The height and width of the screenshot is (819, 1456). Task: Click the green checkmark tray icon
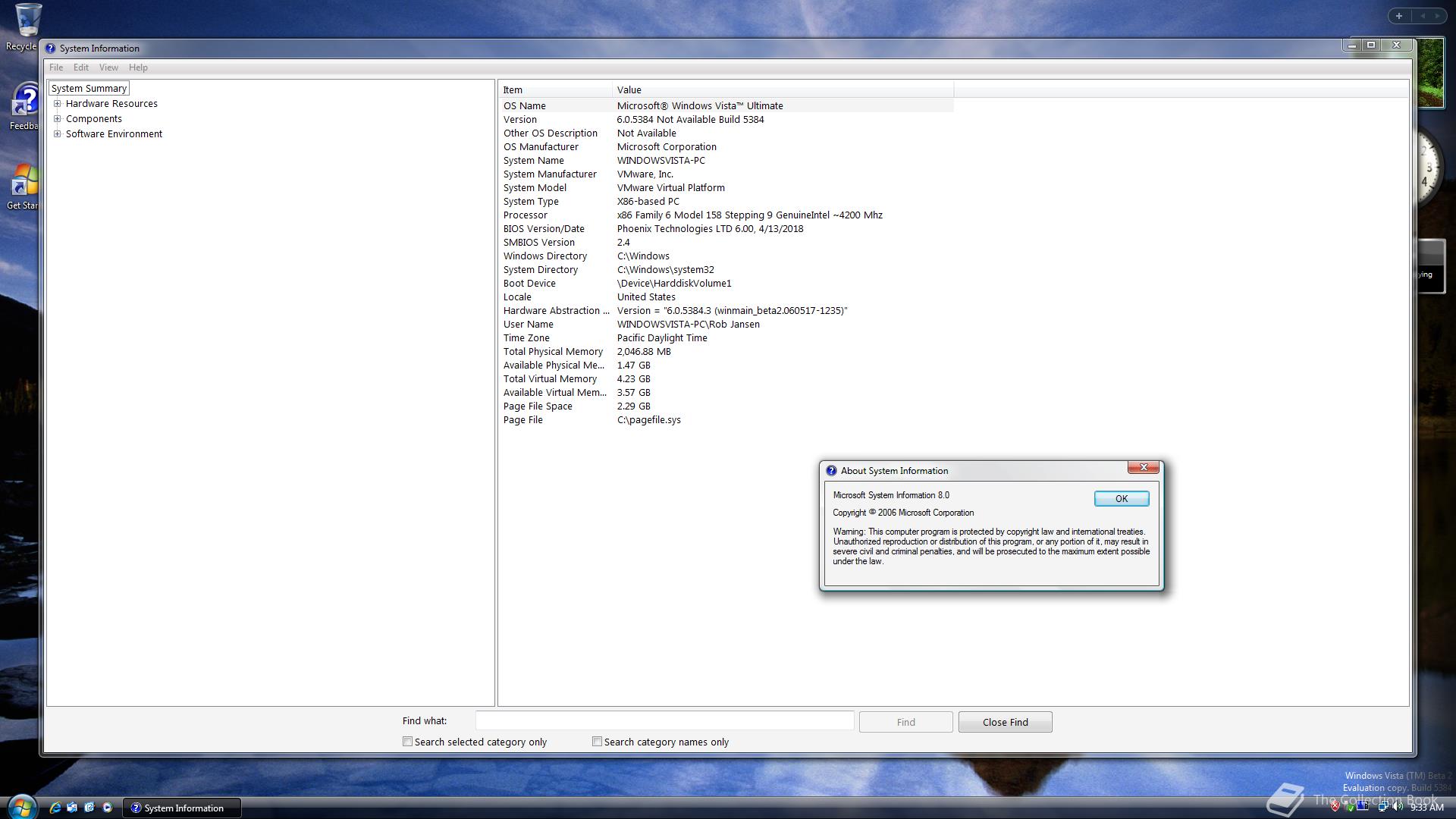1351,808
